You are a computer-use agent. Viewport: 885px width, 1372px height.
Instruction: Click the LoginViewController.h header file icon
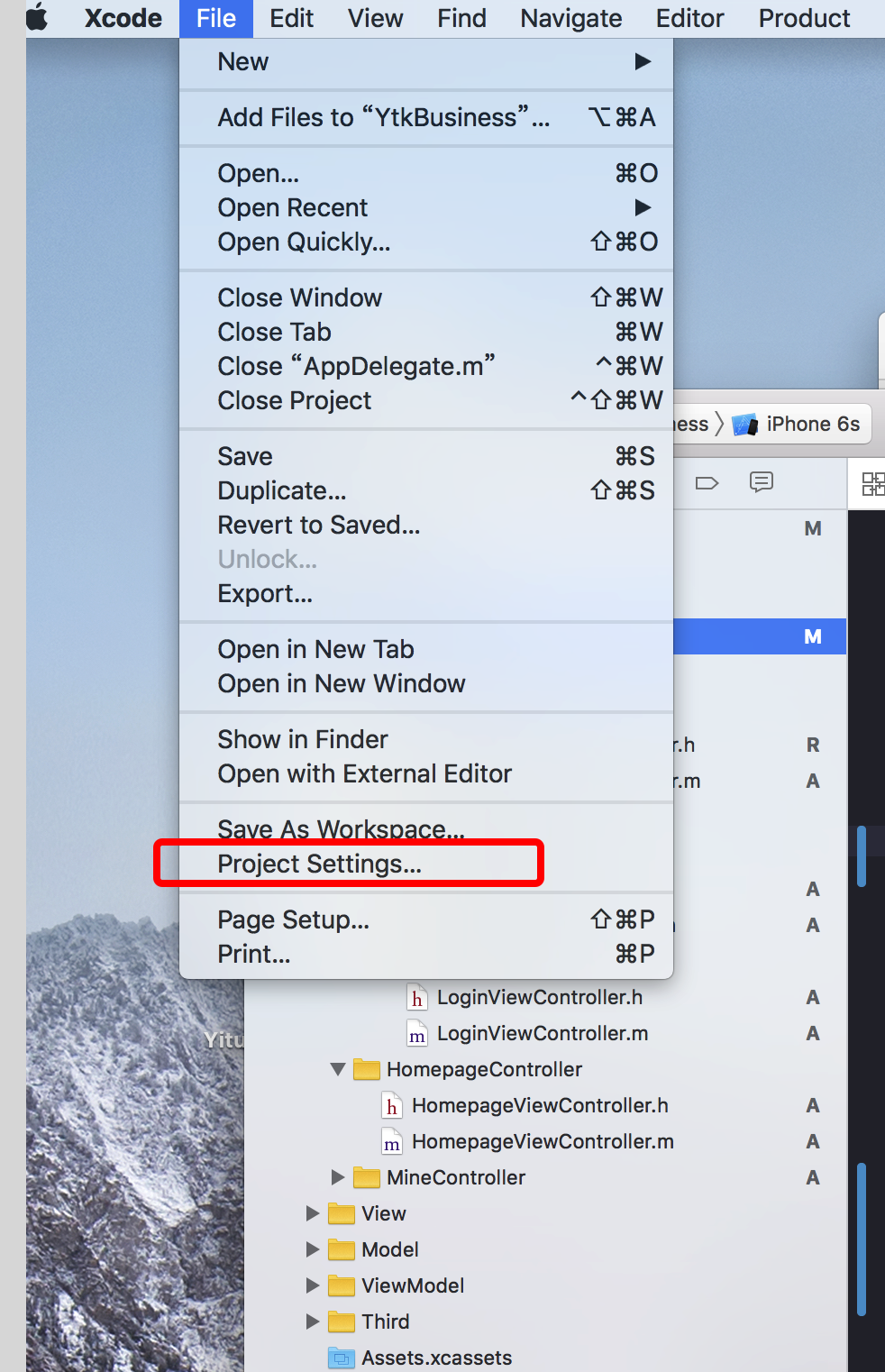tap(416, 997)
